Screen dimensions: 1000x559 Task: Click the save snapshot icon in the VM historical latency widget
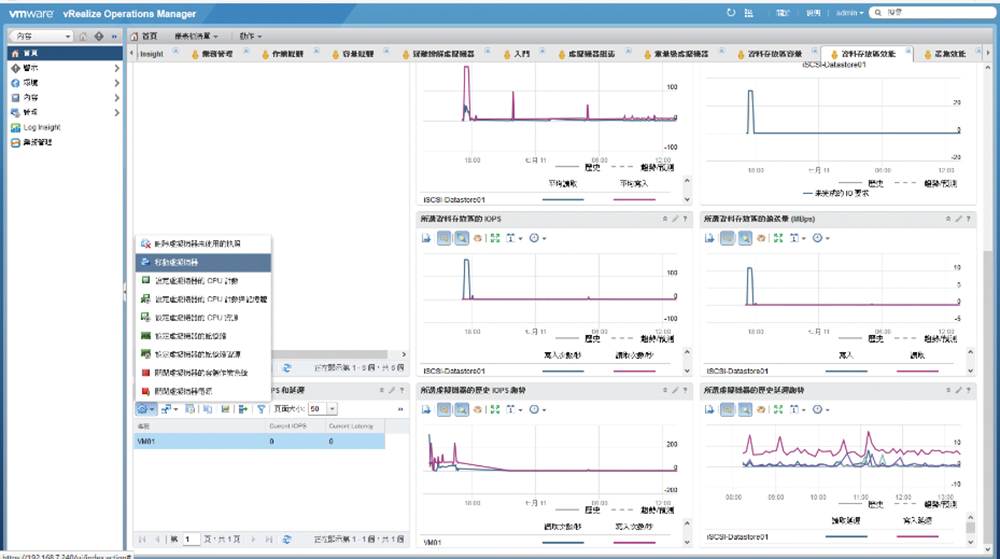point(709,410)
